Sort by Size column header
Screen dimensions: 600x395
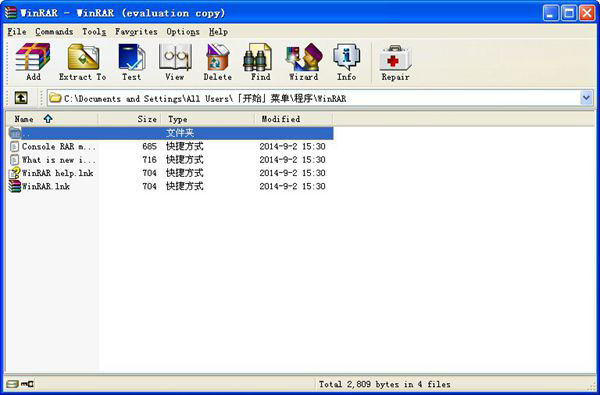tap(130, 119)
